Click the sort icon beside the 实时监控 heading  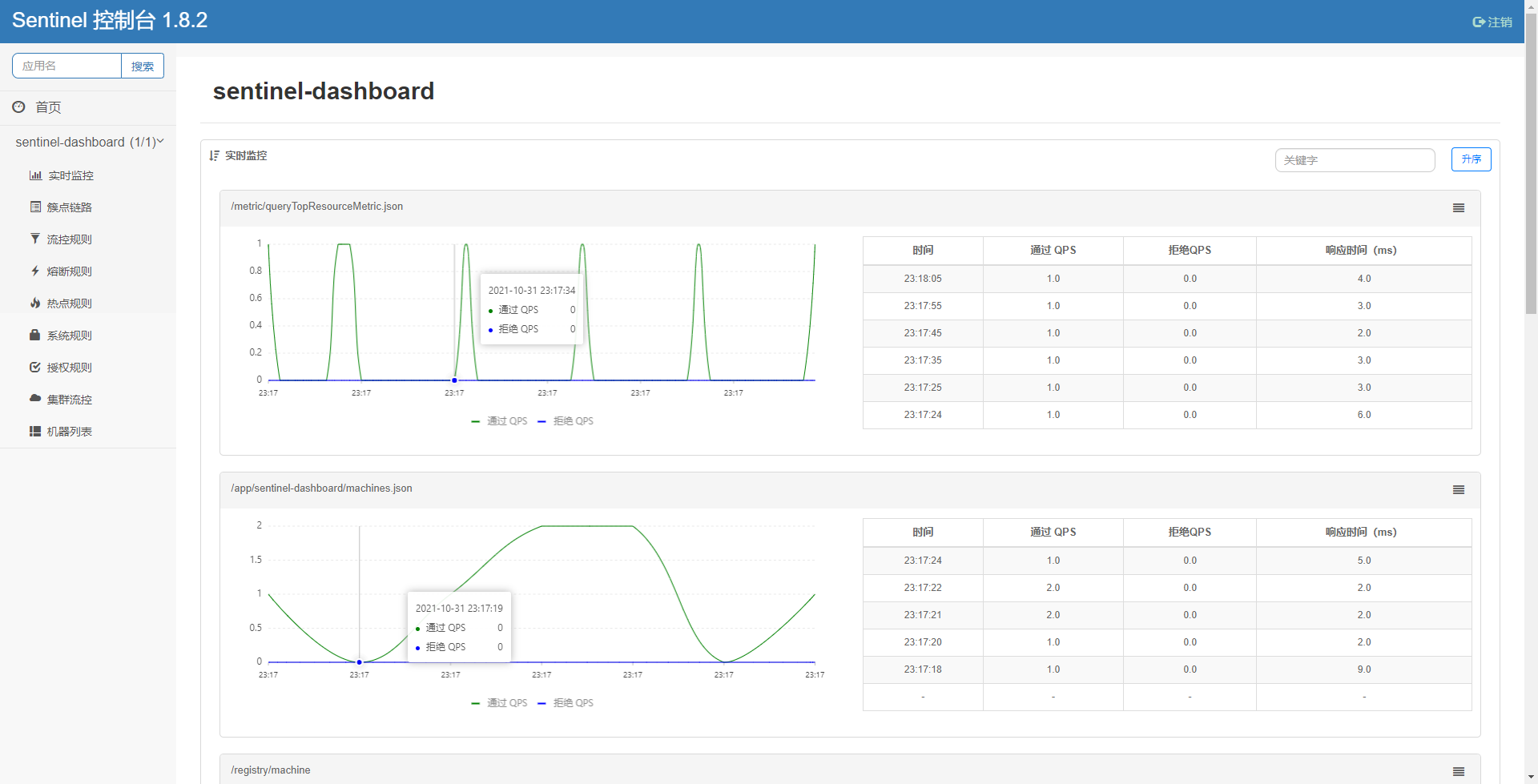coord(214,155)
